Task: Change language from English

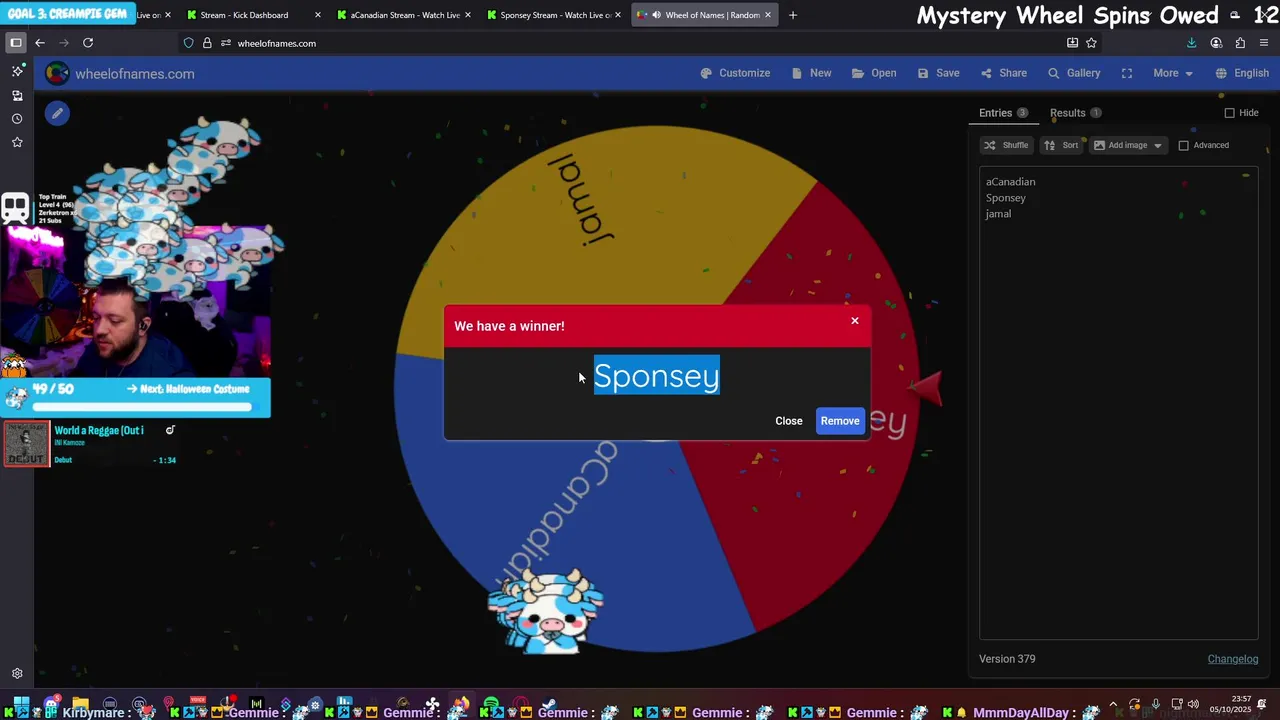Action: point(1242,73)
